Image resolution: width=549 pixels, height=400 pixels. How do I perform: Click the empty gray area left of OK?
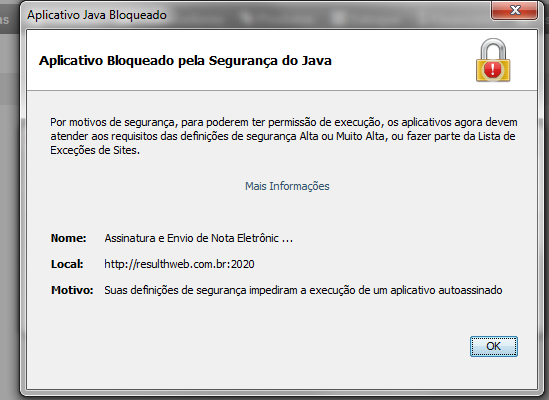[x=245, y=346]
